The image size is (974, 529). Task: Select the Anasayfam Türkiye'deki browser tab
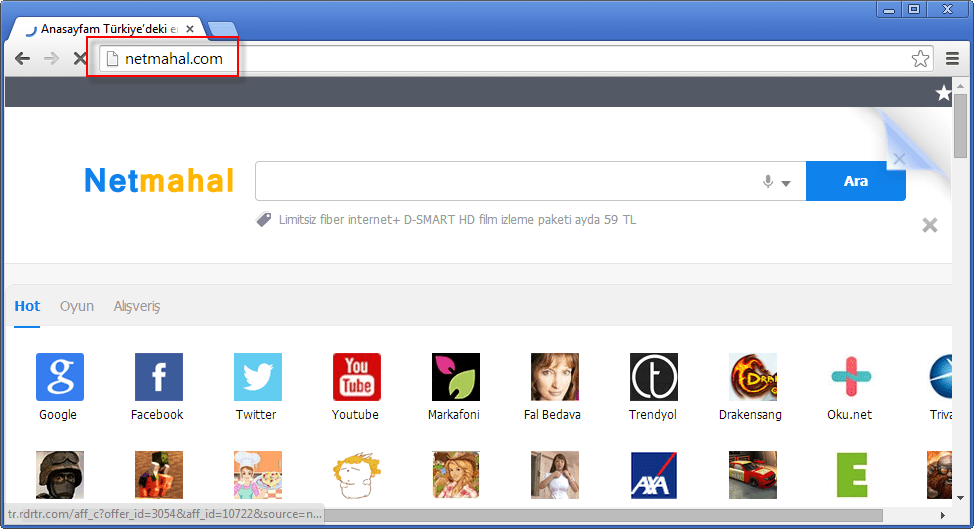click(x=109, y=29)
